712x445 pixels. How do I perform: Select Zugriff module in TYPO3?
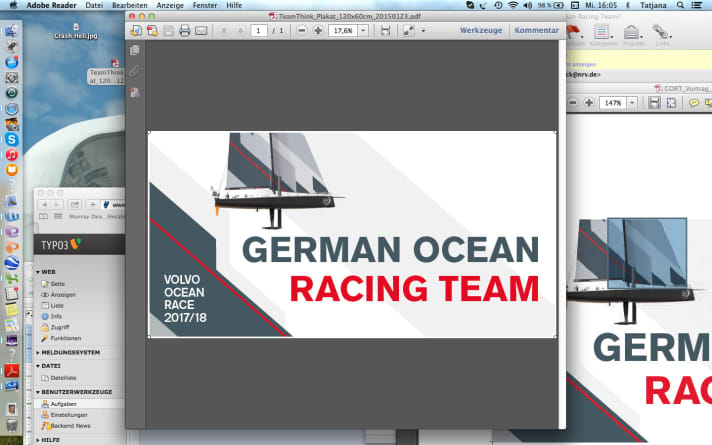pyautogui.click(x=55, y=327)
